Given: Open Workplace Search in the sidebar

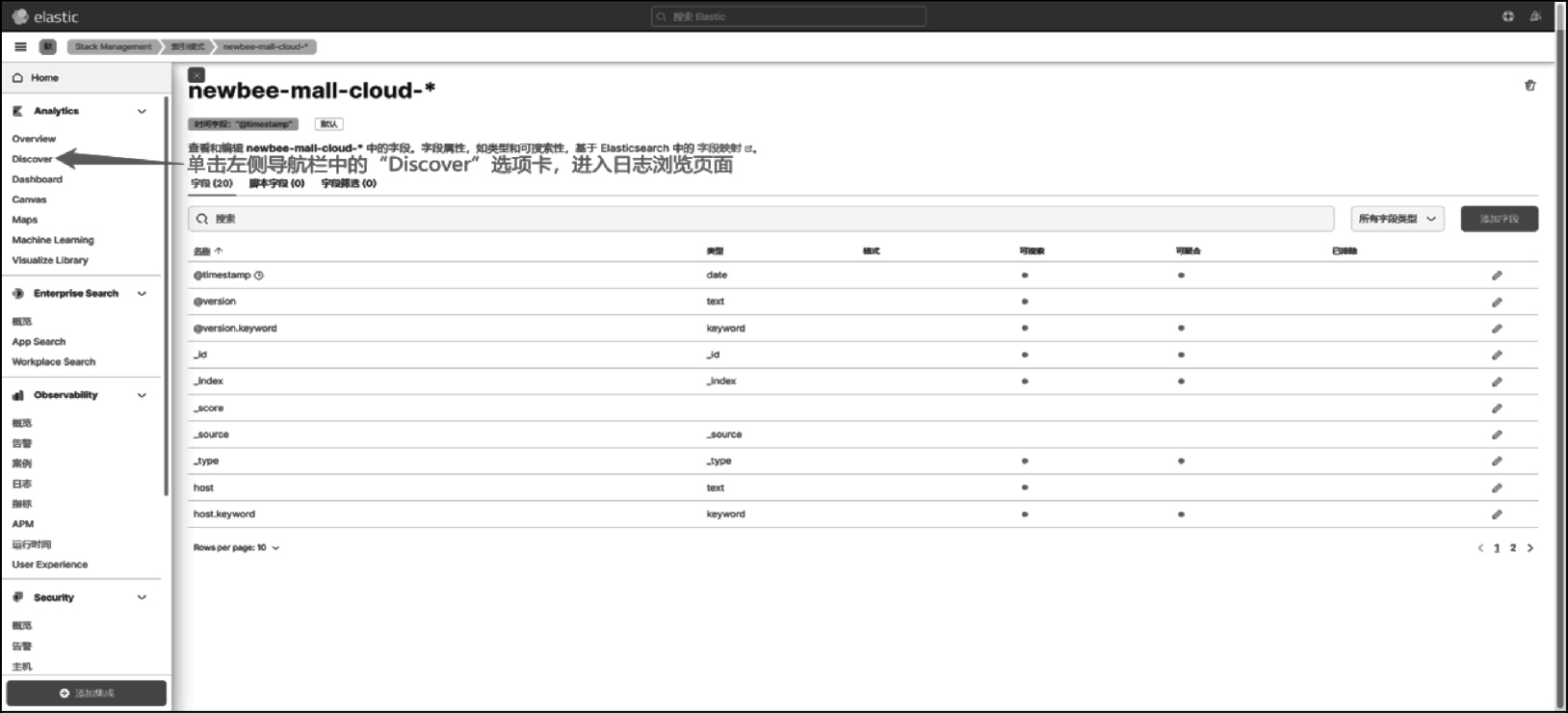Looking at the screenshot, I should coord(54,362).
